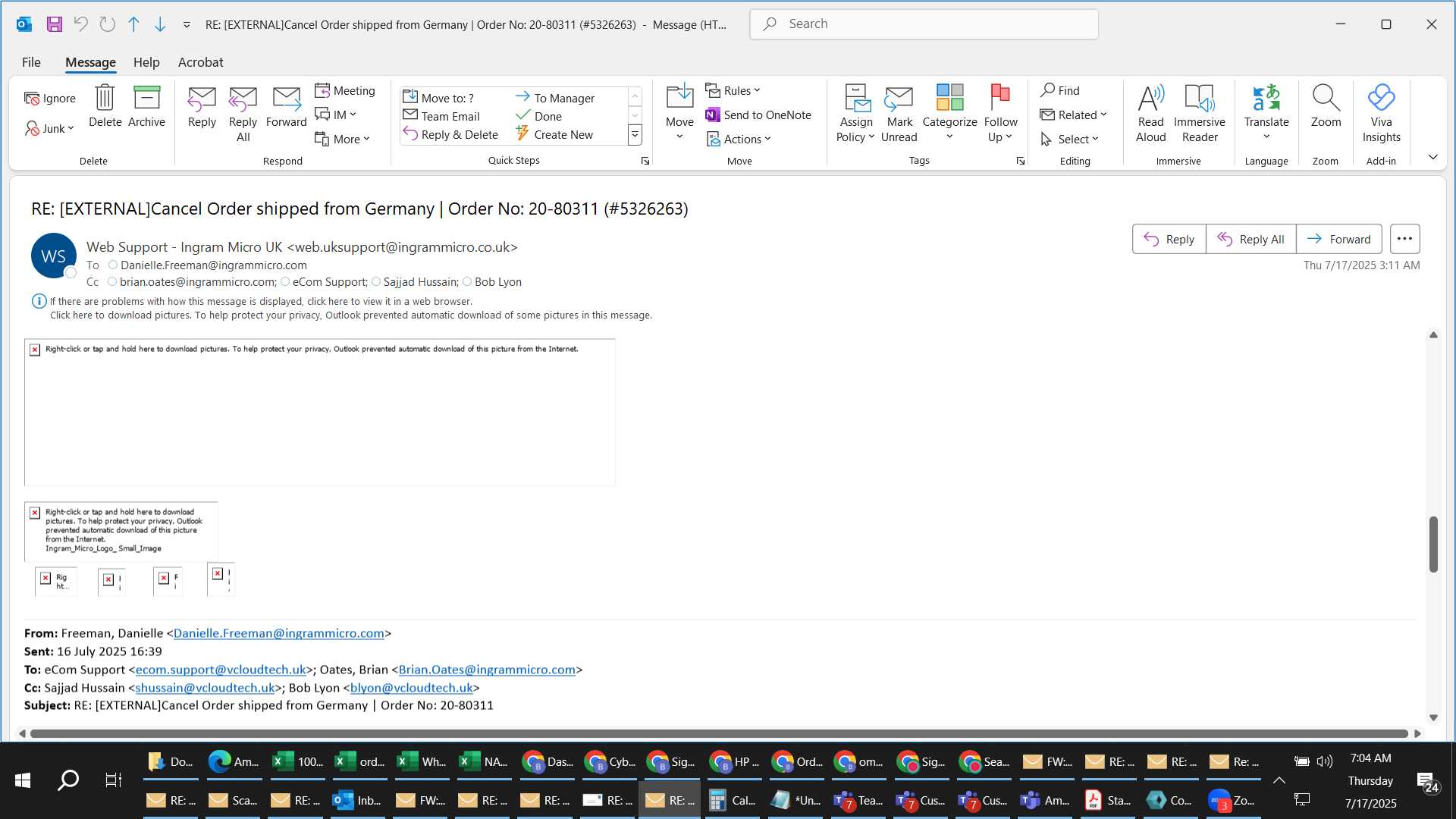Open the notification center showing 24

[x=1428, y=781]
